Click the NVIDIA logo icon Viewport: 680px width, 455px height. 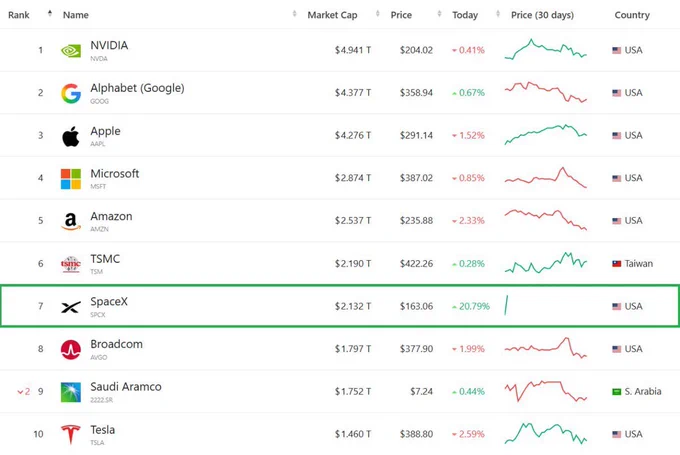[71, 51]
